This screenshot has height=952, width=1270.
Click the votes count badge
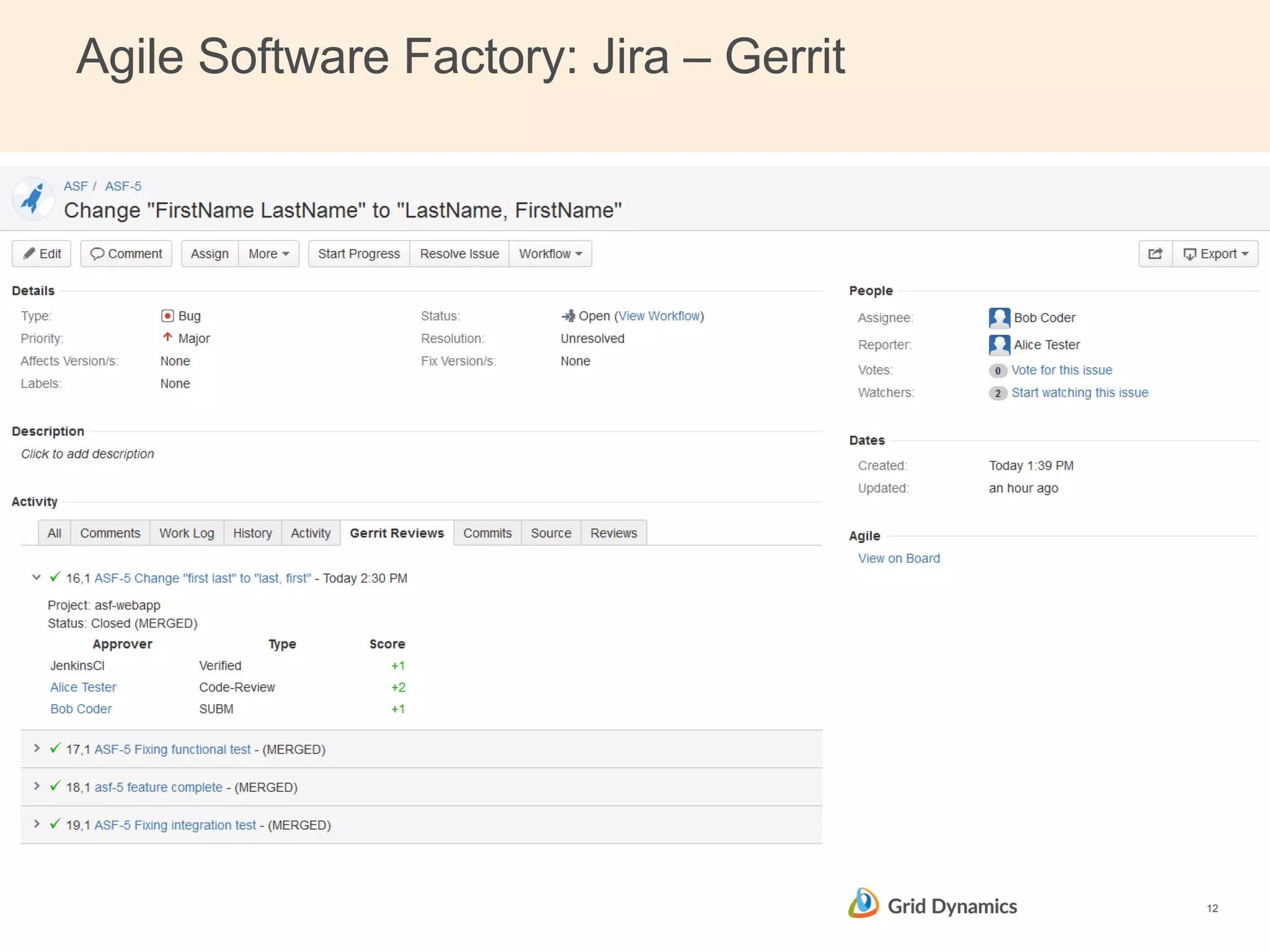point(998,371)
